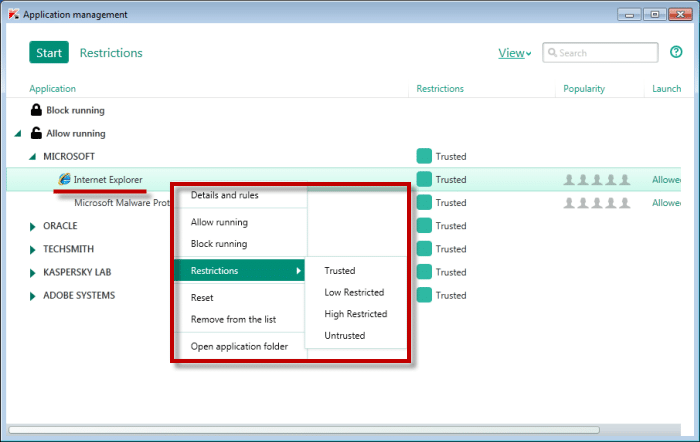Click the KASPERSKY LAB group name
Viewport: 700px width, 442px height.
pyautogui.click(x=77, y=272)
